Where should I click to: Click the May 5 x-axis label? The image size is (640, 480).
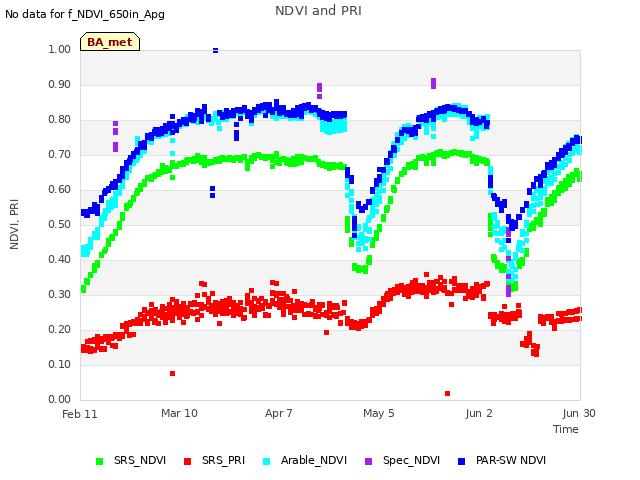tap(379, 413)
